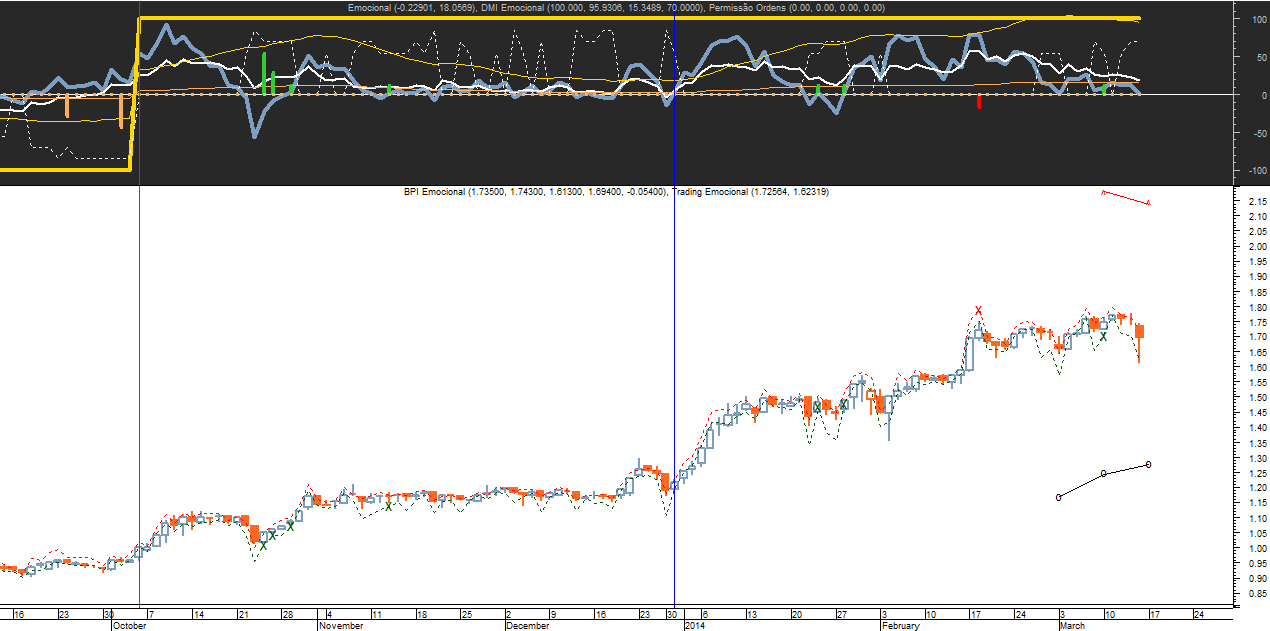Select the 2014 year label on time axis
Image resolution: width=1270 pixels, height=631 pixels.
click(695, 625)
